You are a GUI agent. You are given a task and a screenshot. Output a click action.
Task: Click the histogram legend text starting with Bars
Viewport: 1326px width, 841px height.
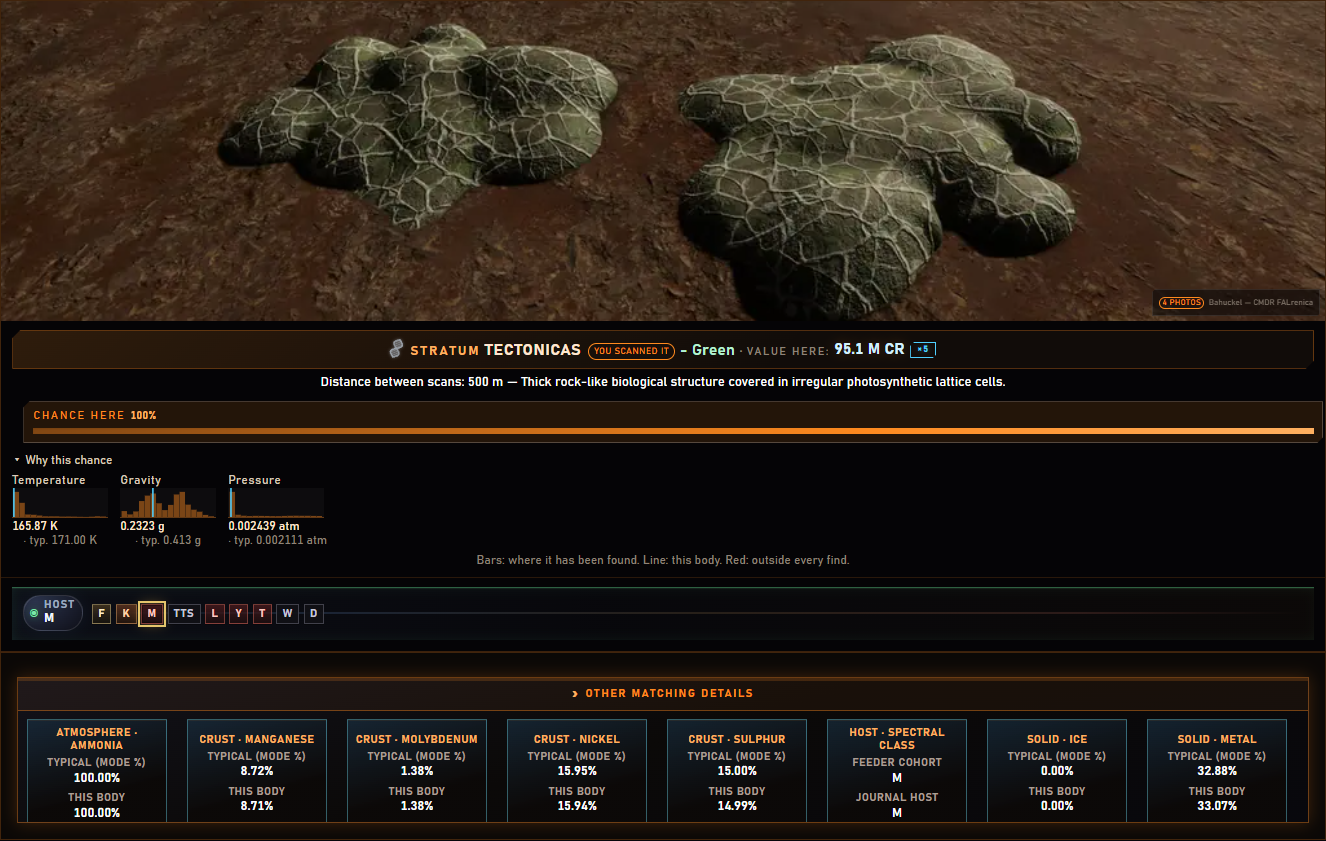coord(663,560)
